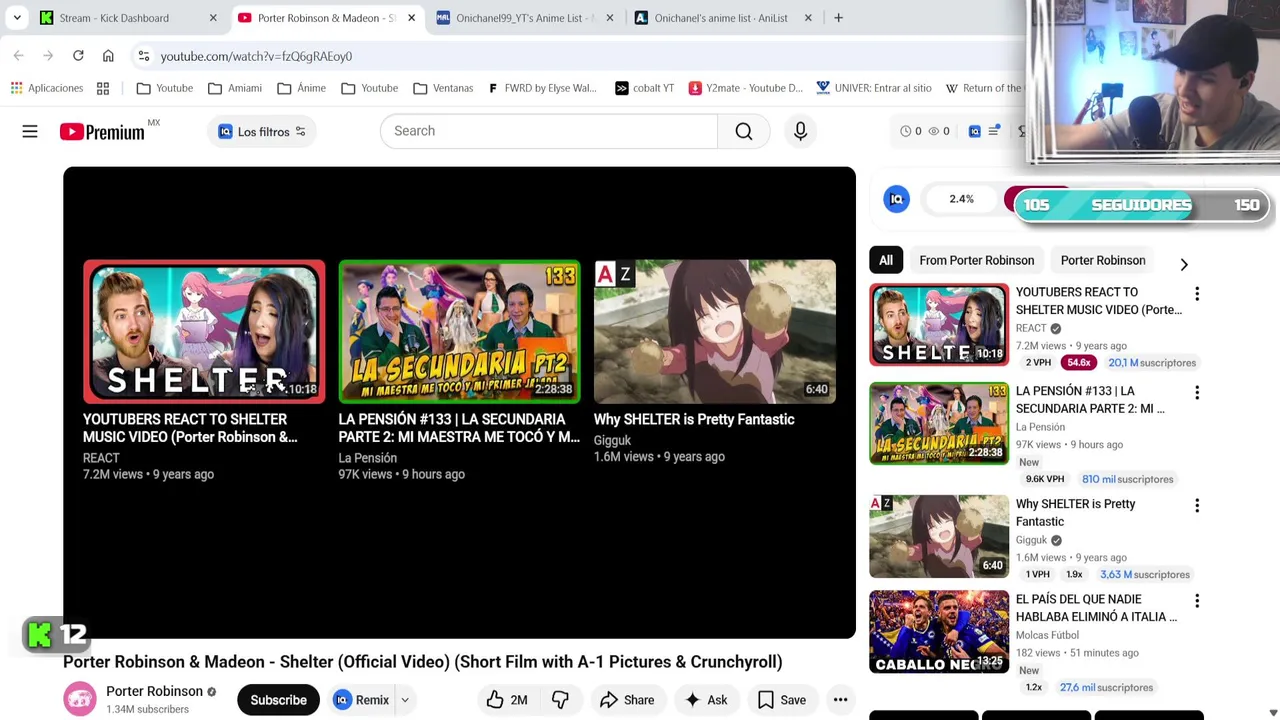Viewport: 1280px width, 720px height.
Task: Select From Porter Robinson filter chip
Action: click(x=977, y=260)
